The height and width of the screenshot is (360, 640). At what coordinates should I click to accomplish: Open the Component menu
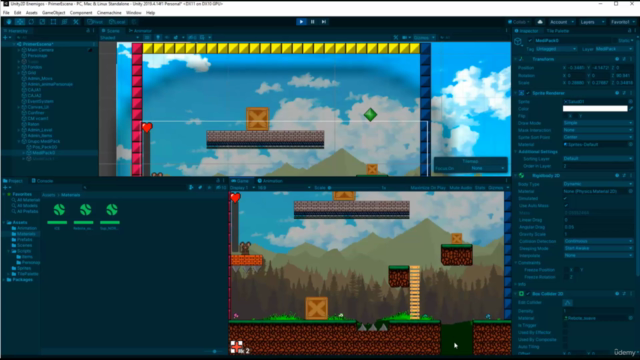(81, 13)
